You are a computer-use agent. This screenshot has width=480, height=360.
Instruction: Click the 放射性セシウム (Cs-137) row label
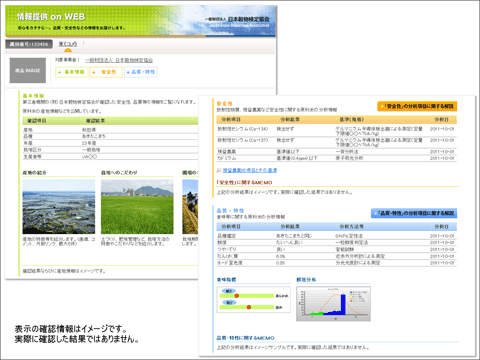[x=243, y=140]
